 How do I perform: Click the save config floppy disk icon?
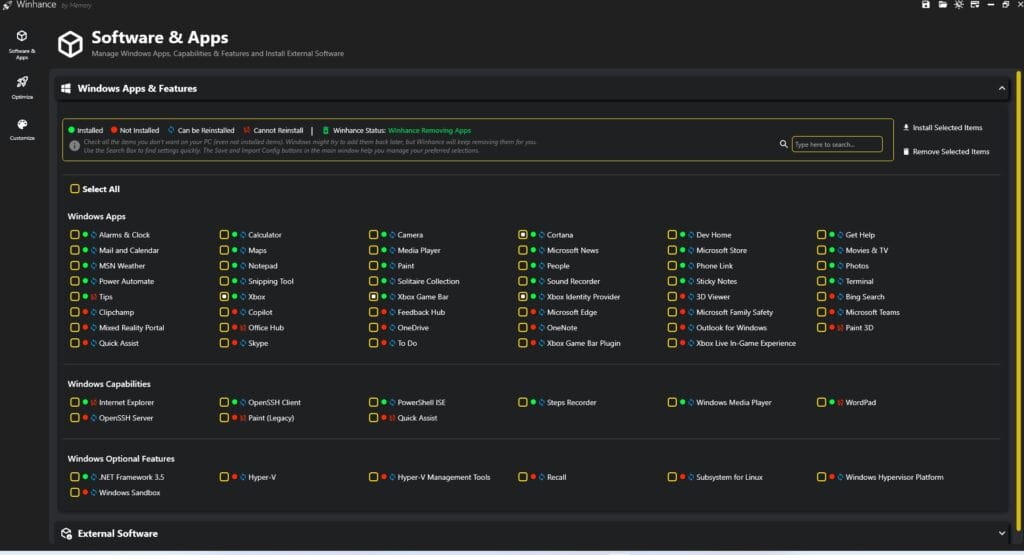tap(926, 5)
